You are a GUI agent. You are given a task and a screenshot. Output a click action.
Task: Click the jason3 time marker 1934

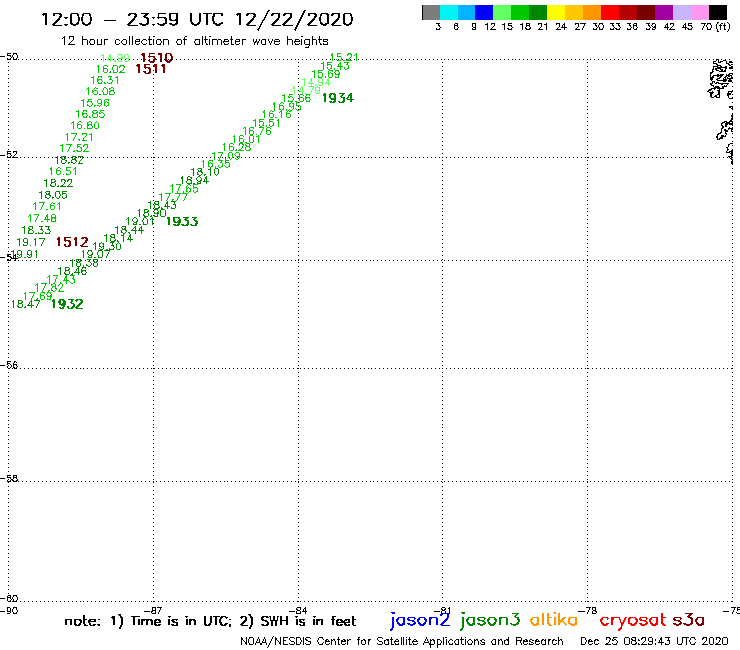click(x=338, y=98)
